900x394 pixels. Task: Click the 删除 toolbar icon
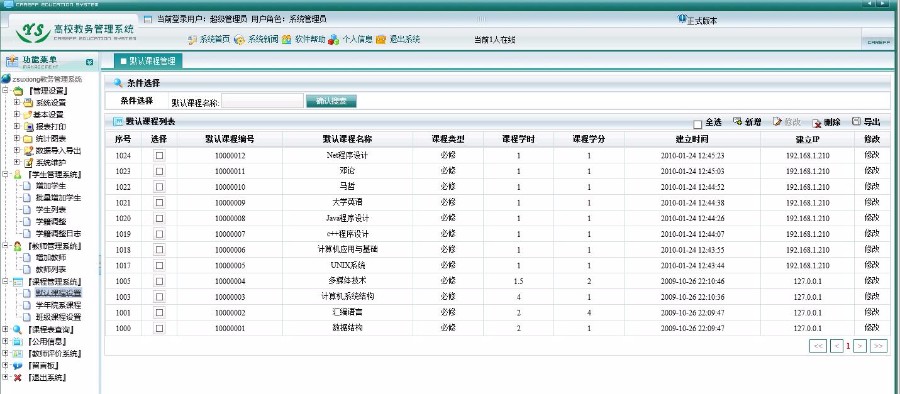[817, 122]
